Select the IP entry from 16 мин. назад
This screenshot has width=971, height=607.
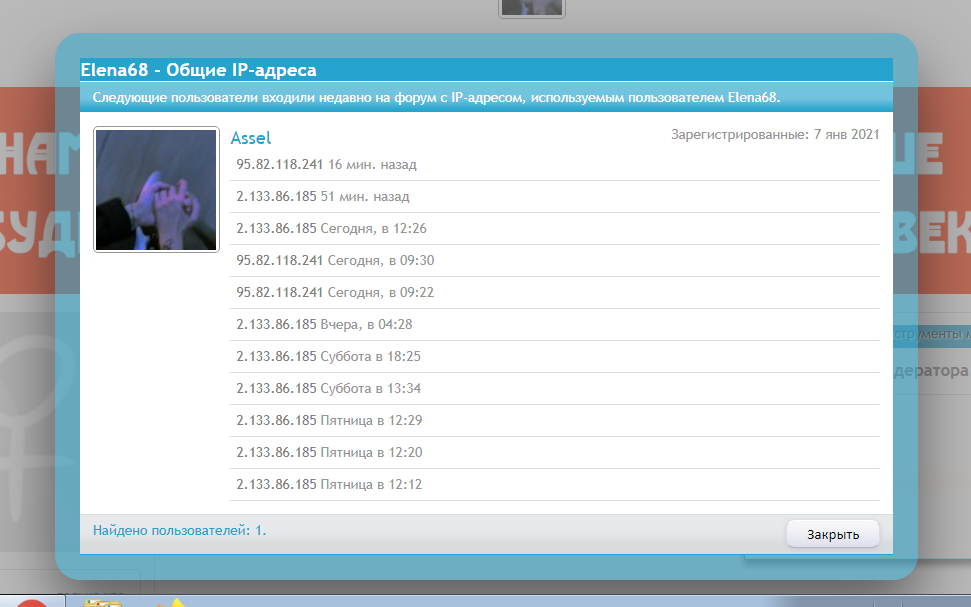click(326, 164)
